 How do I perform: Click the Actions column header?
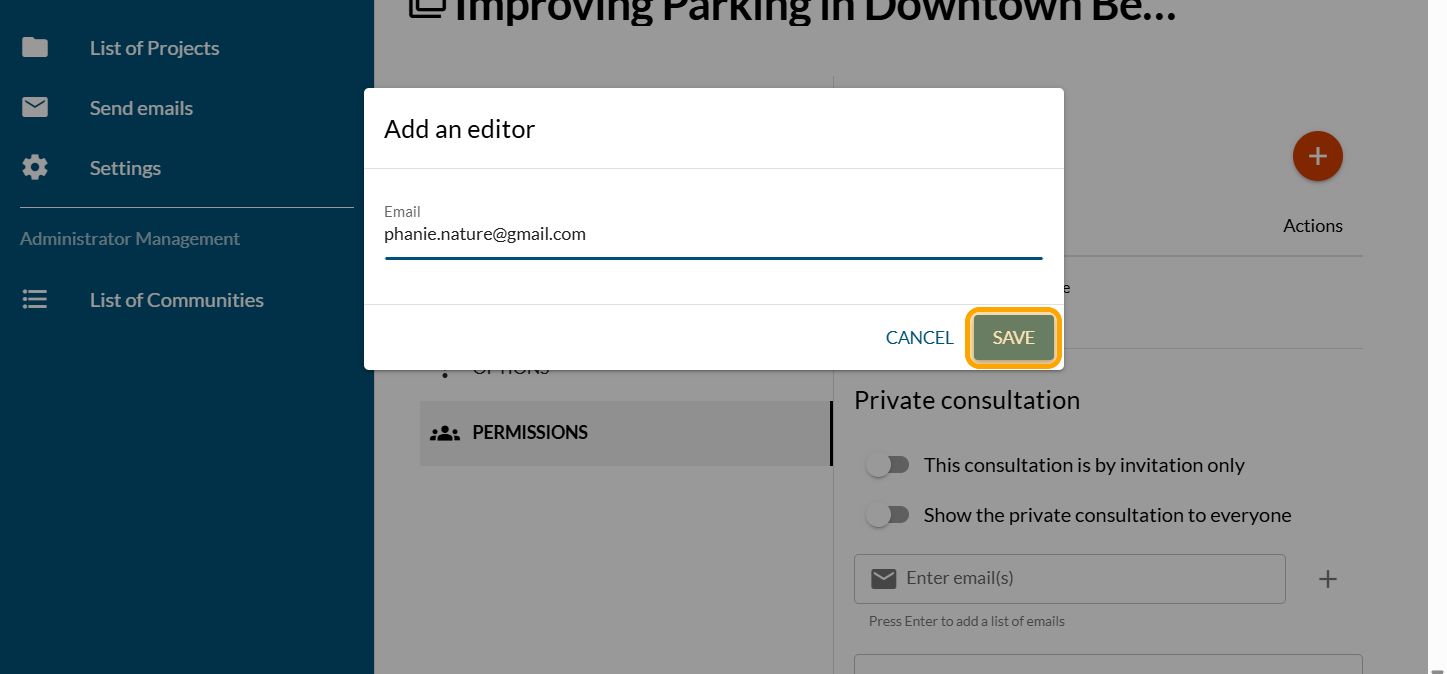click(1312, 226)
